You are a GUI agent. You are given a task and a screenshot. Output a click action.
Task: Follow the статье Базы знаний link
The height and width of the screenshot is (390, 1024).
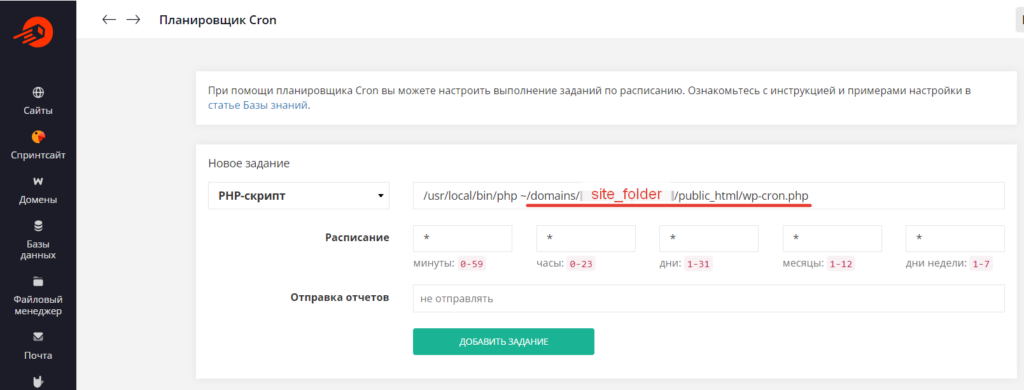258,105
